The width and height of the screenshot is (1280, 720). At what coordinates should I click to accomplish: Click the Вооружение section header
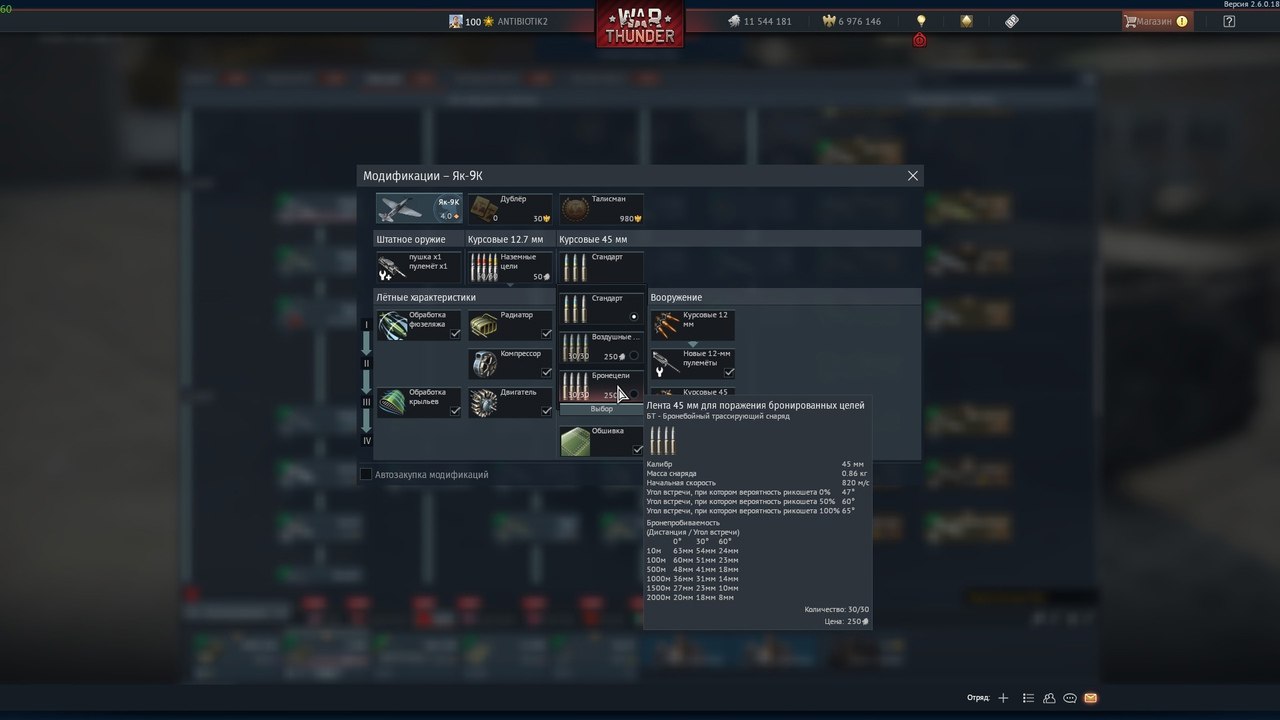[676, 297]
